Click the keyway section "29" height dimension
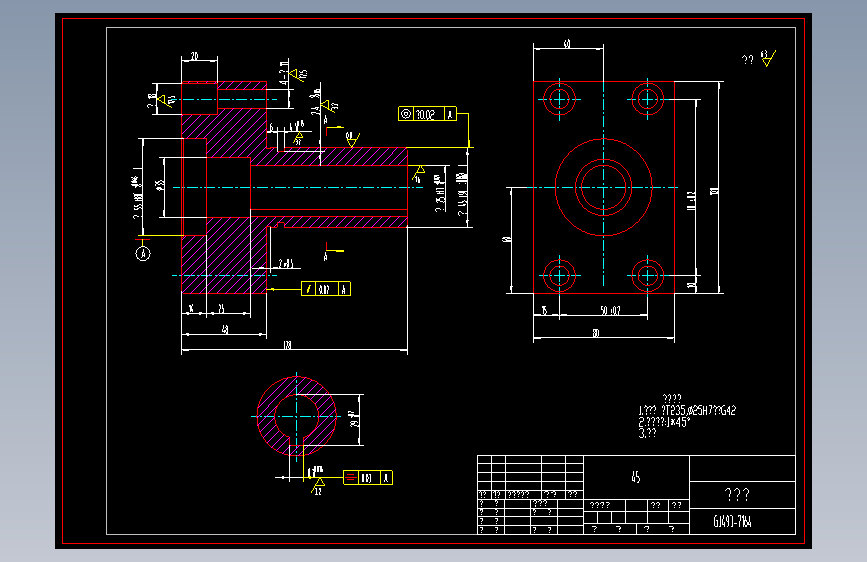The height and width of the screenshot is (562, 867). tap(354, 419)
